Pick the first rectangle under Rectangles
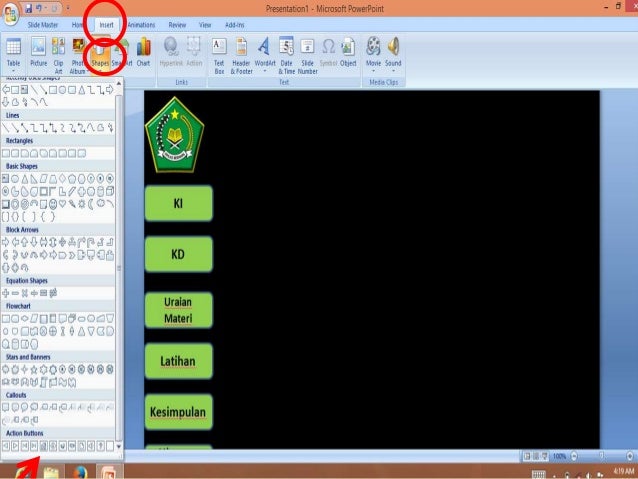Viewport: 638px width, 479px height. click(6, 153)
